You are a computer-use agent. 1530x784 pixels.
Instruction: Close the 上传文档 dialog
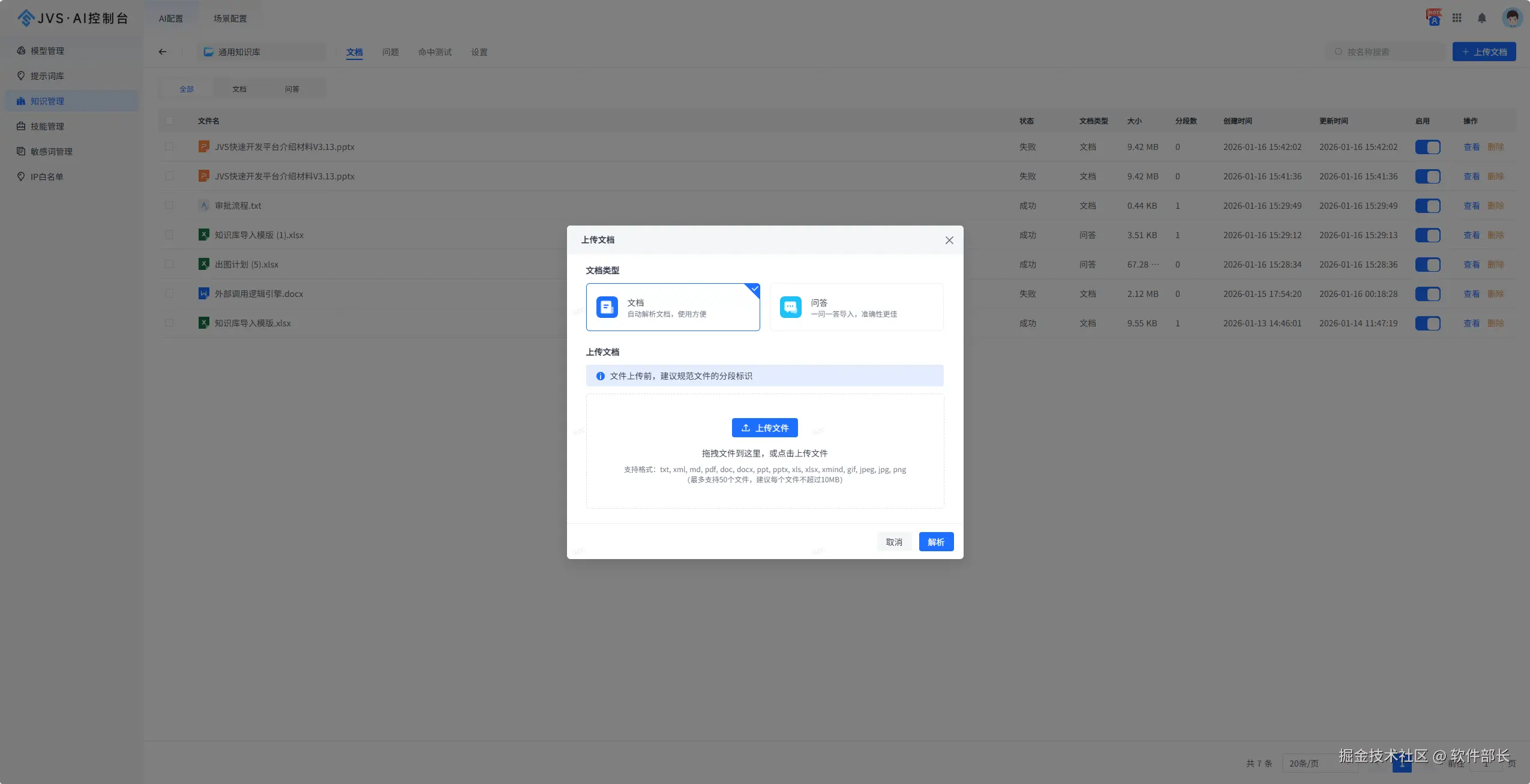coord(949,241)
